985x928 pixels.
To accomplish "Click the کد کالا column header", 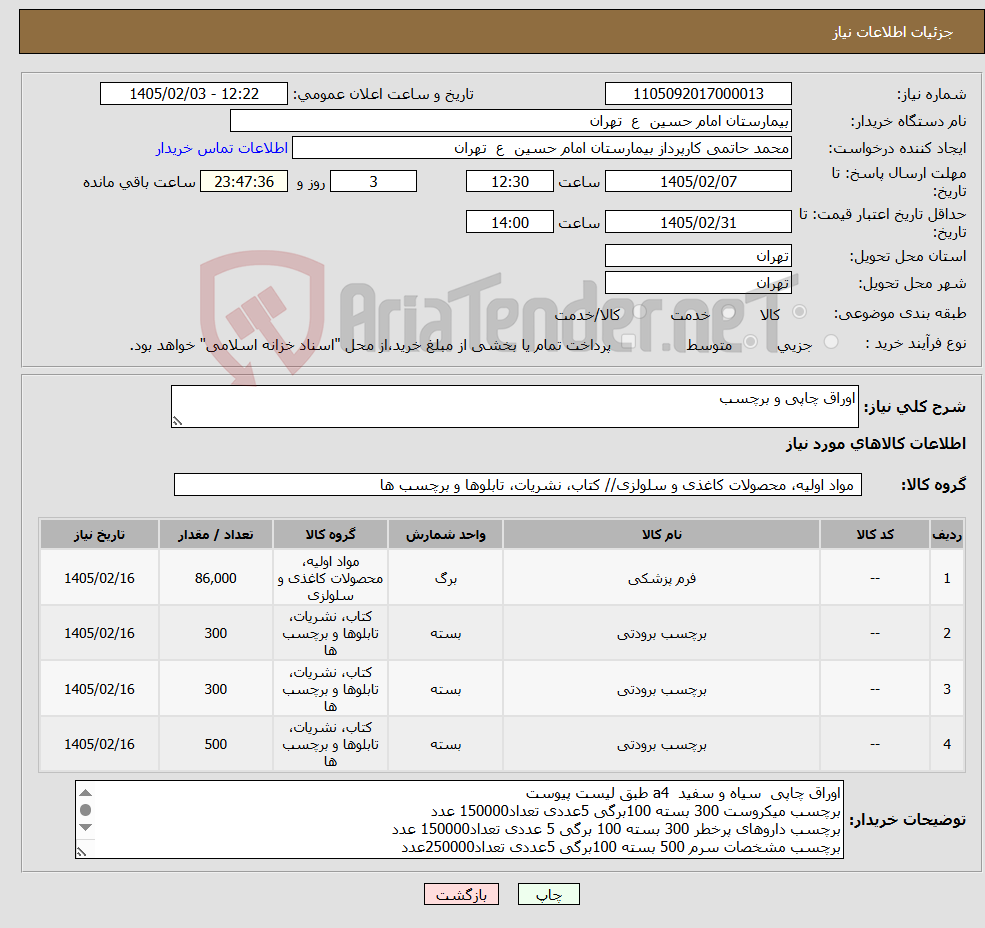I will point(874,534).
